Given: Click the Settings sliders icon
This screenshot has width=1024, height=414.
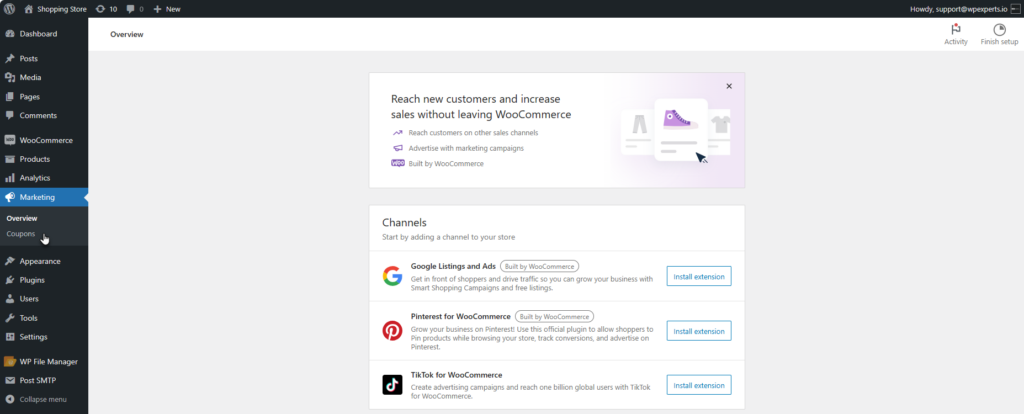Looking at the screenshot, I should (x=10, y=338).
